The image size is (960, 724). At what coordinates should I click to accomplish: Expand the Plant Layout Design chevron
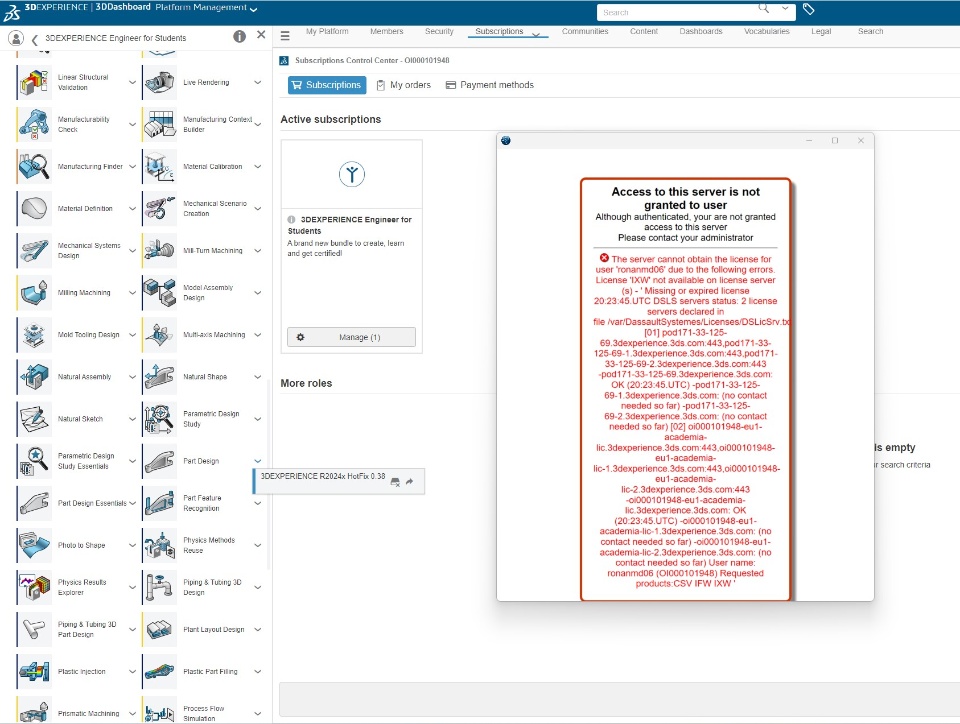tap(258, 629)
